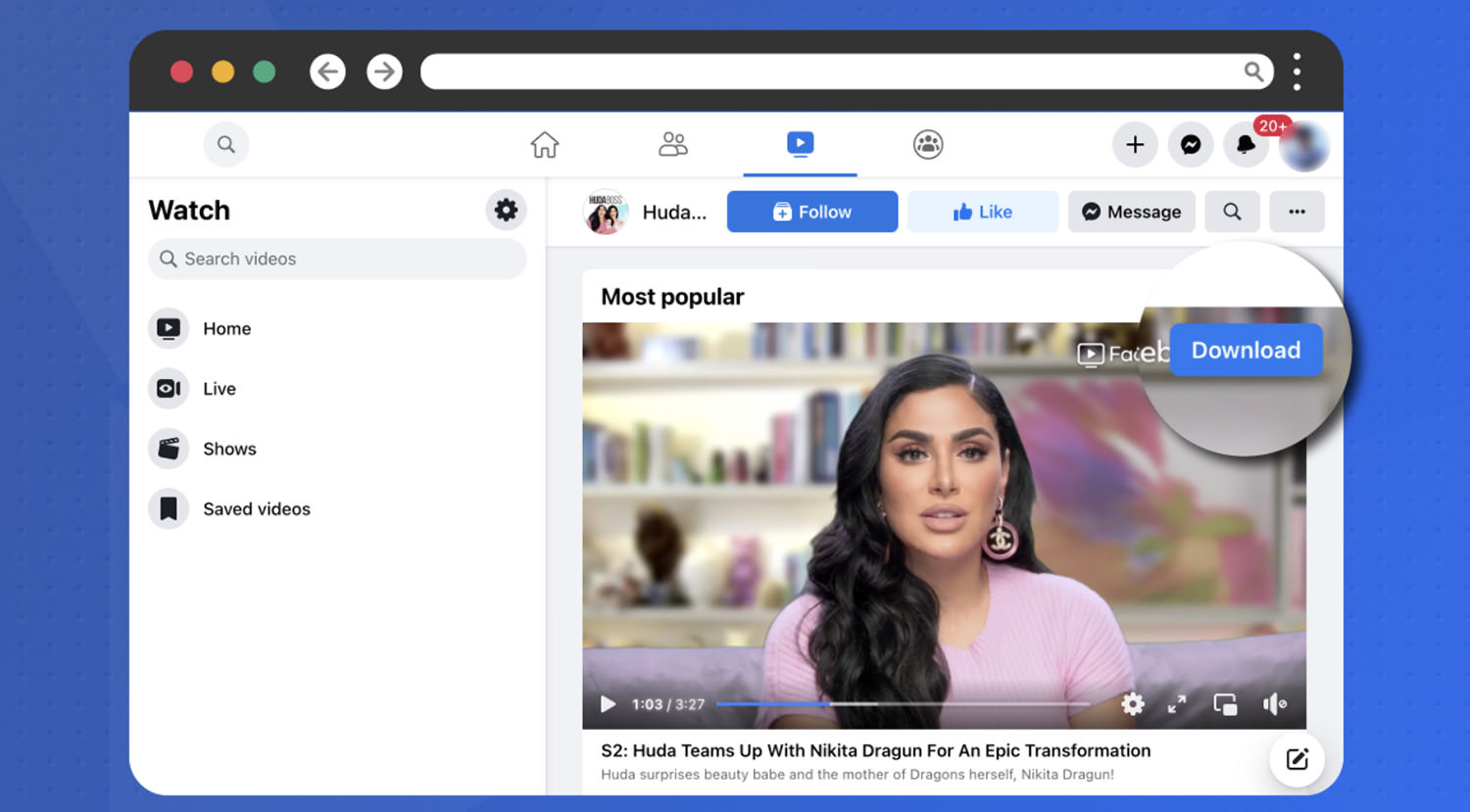This screenshot has height=812, width=1470.
Task: Close window with the red button
Action: point(181,72)
